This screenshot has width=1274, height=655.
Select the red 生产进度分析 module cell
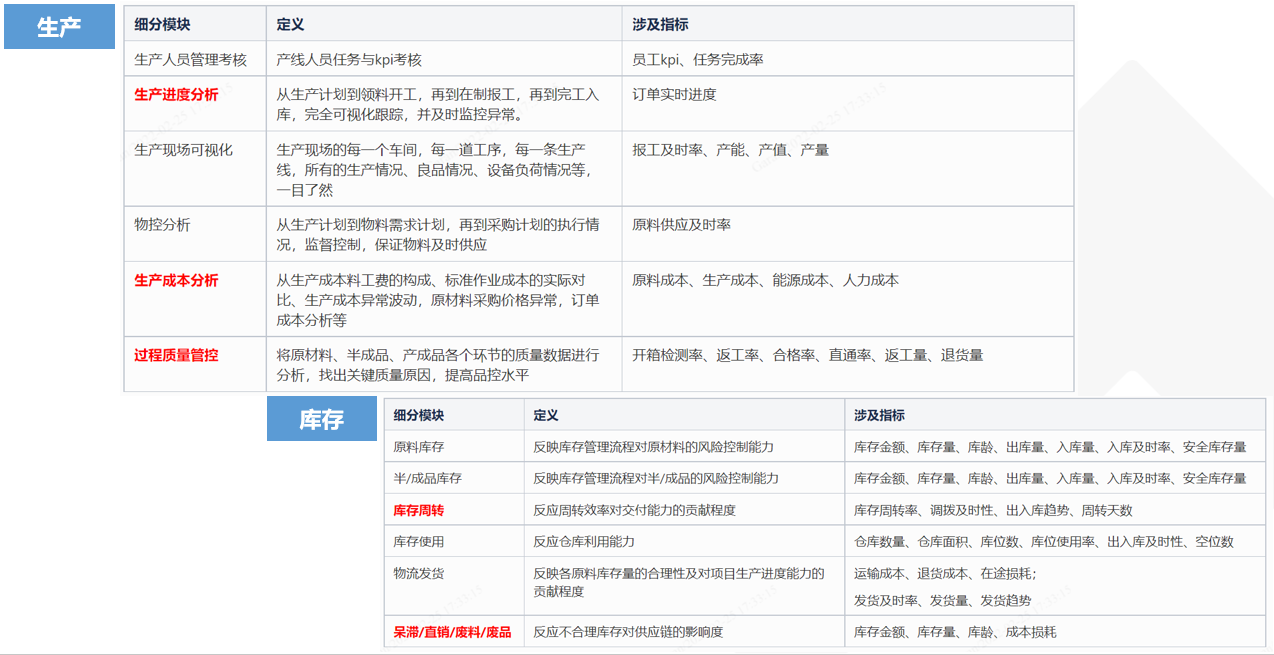click(176, 95)
